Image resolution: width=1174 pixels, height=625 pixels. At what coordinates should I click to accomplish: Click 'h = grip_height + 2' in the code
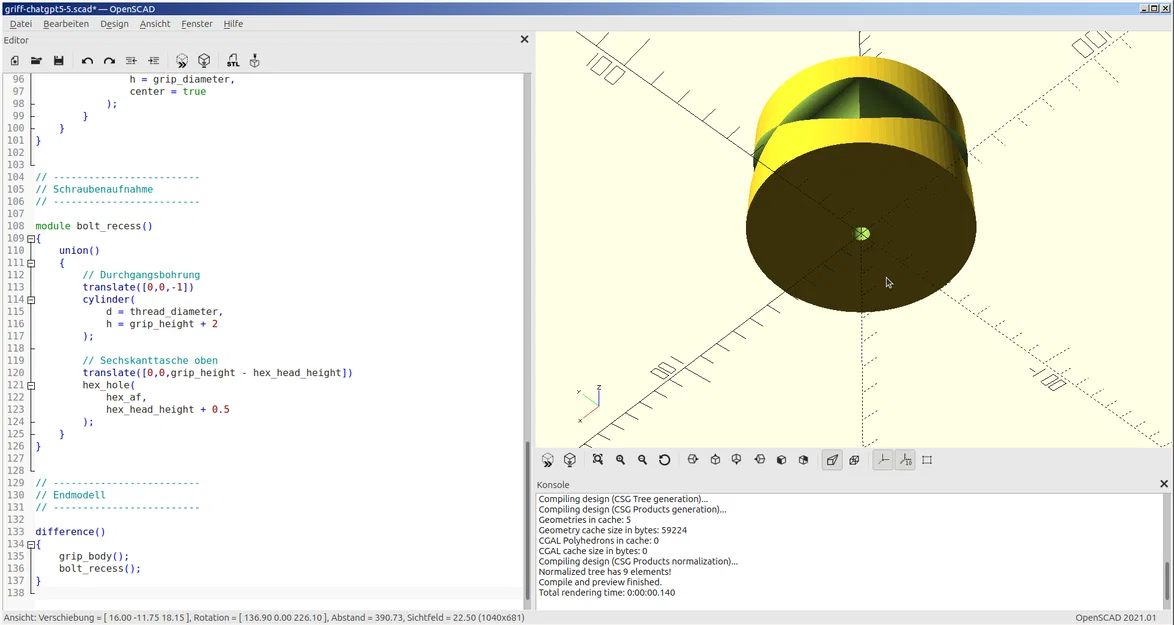[162, 323]
